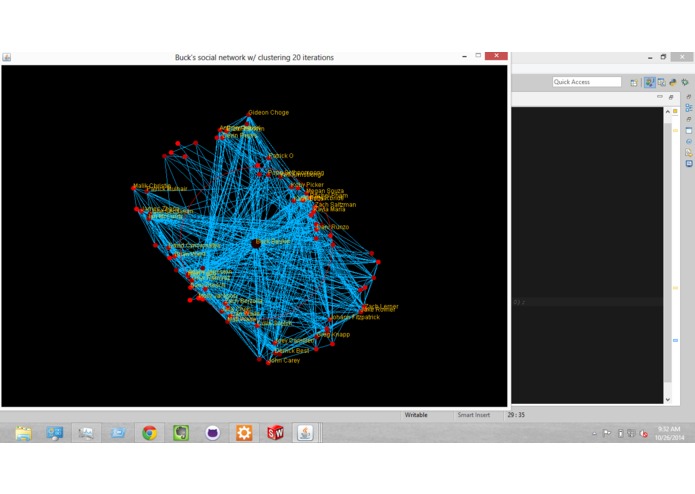Open the Declaration view icon in trim

click(x=688, y=152)
